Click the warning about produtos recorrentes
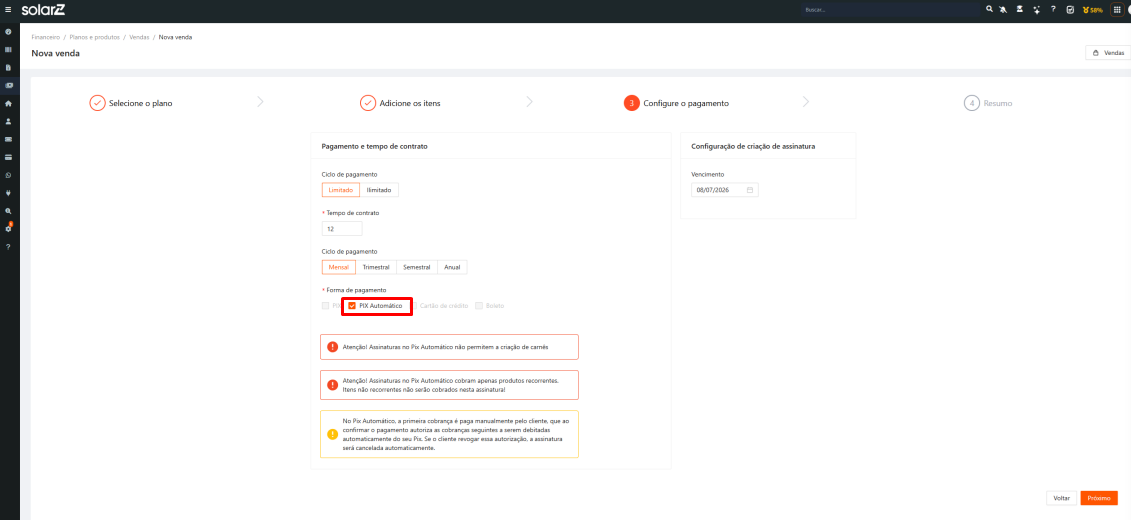The width and height of the screenshot is (1131, 520). pos(449,384)
